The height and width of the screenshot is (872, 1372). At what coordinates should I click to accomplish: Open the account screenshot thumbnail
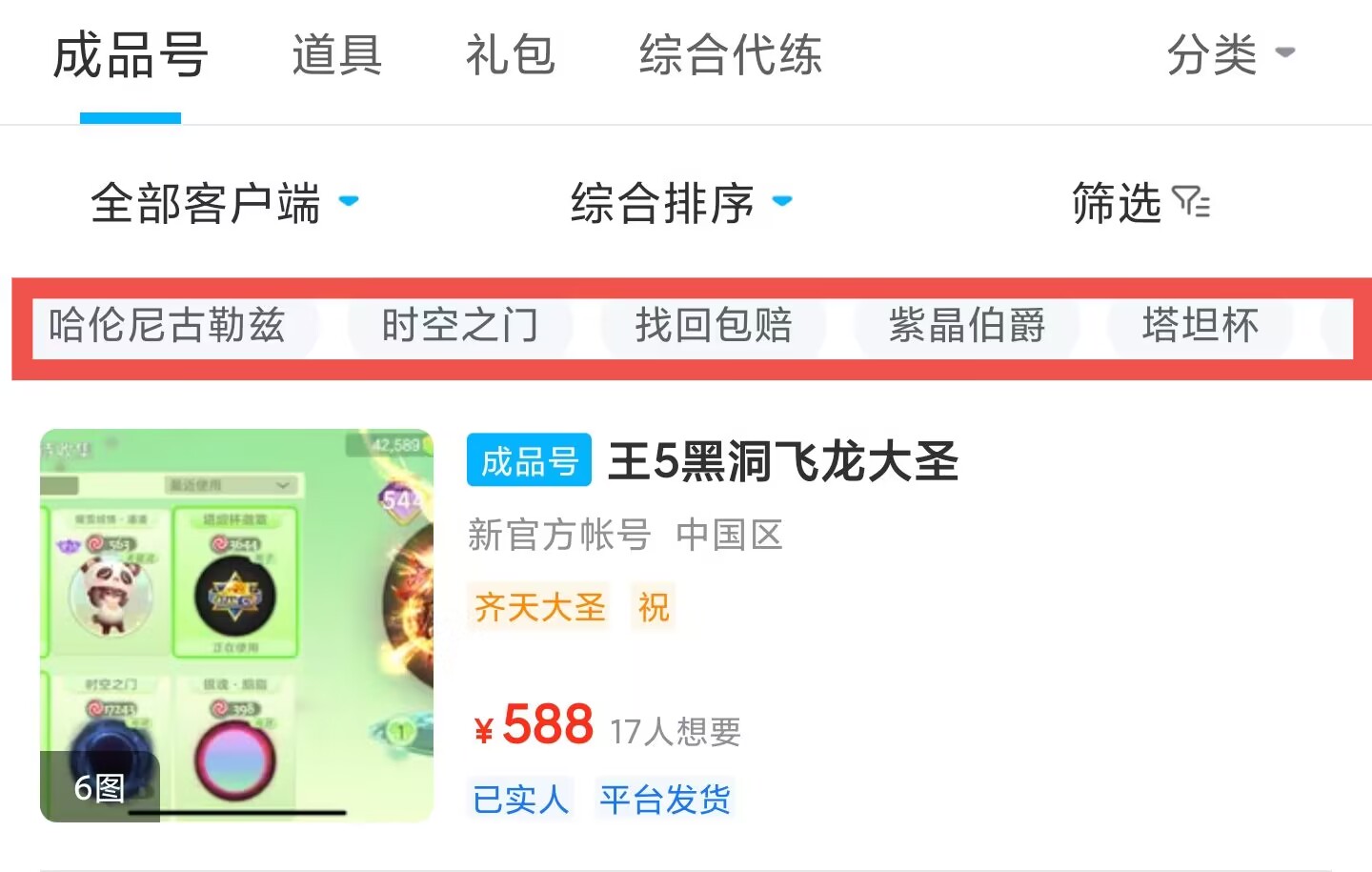click(236, 625)
